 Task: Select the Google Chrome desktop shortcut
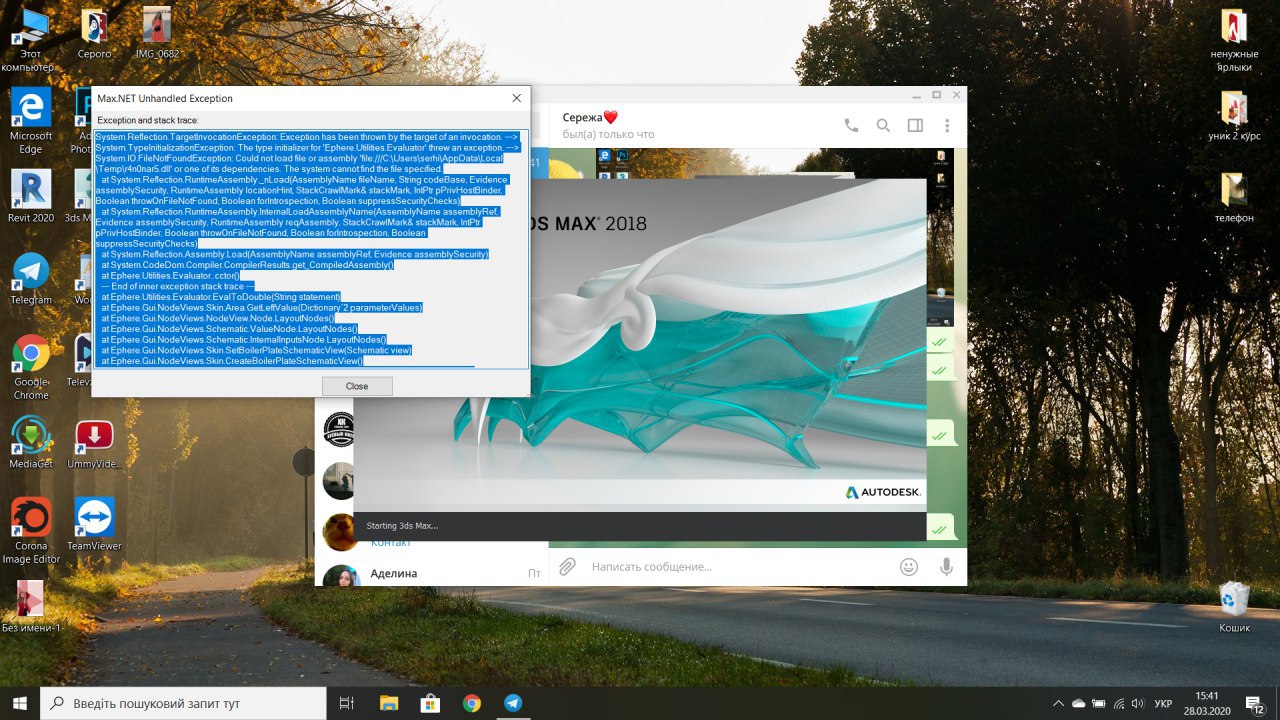(x=31, y=367)
